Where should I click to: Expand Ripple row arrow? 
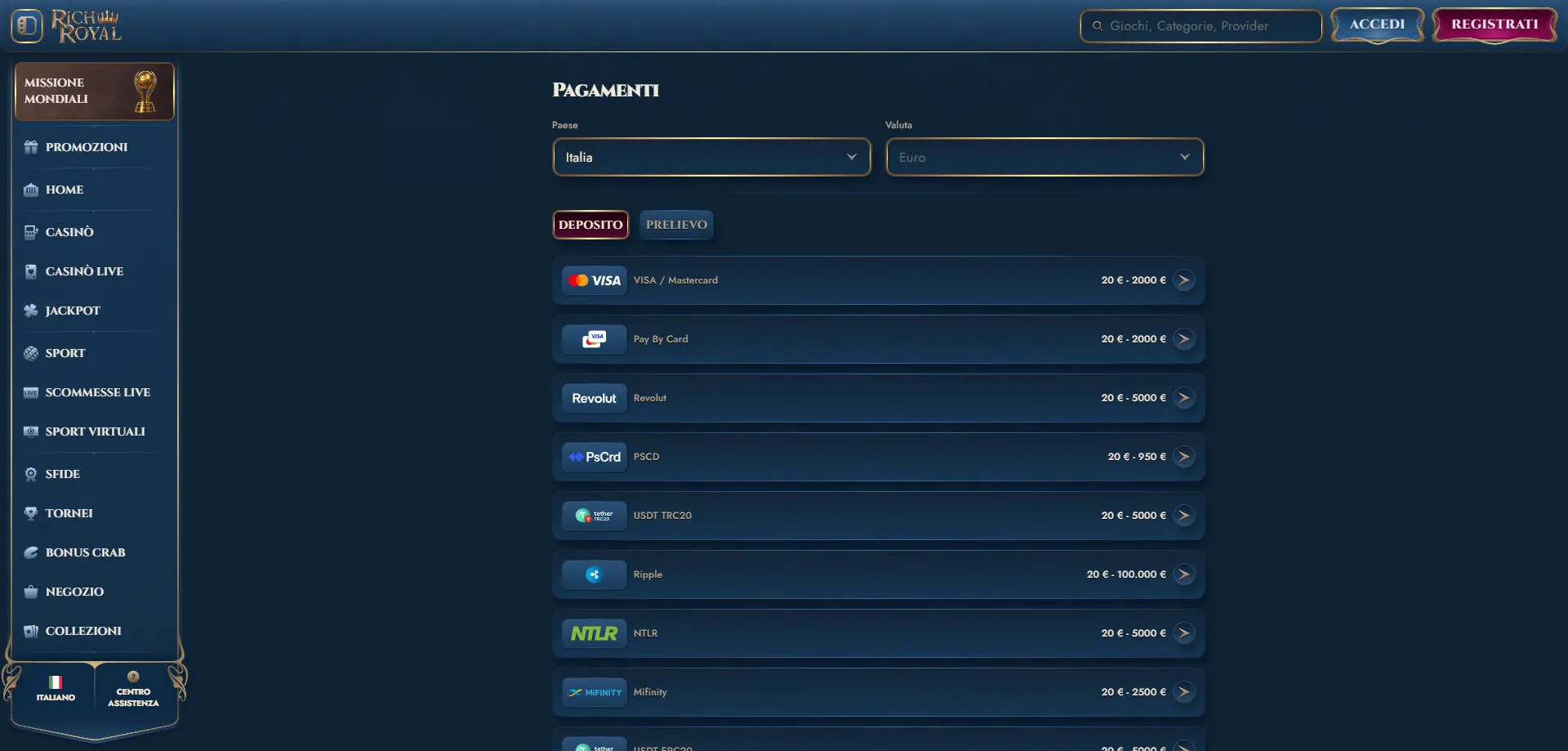pyautogui.click(x=1183, y=574)
